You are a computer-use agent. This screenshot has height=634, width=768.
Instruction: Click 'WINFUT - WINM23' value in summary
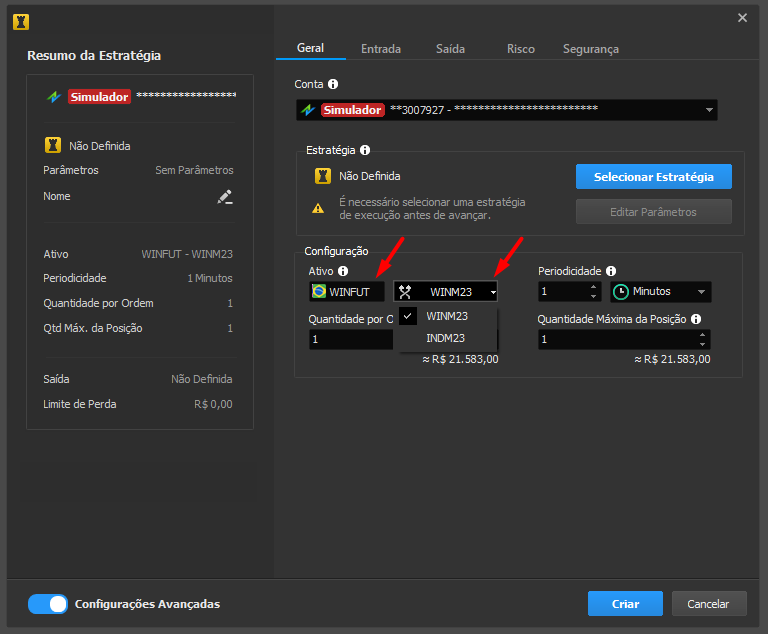coord(187,254)
